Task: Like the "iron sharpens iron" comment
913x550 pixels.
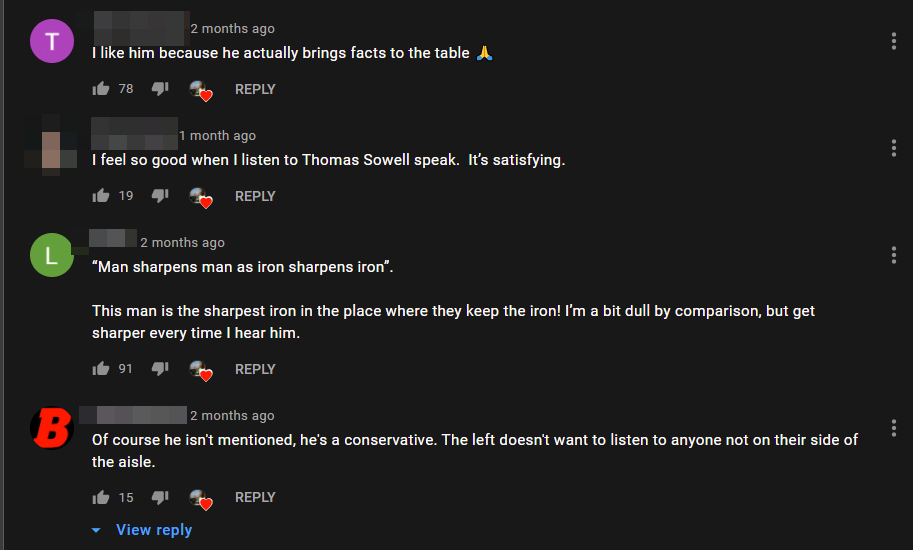Action: click(x=101, y=369)
